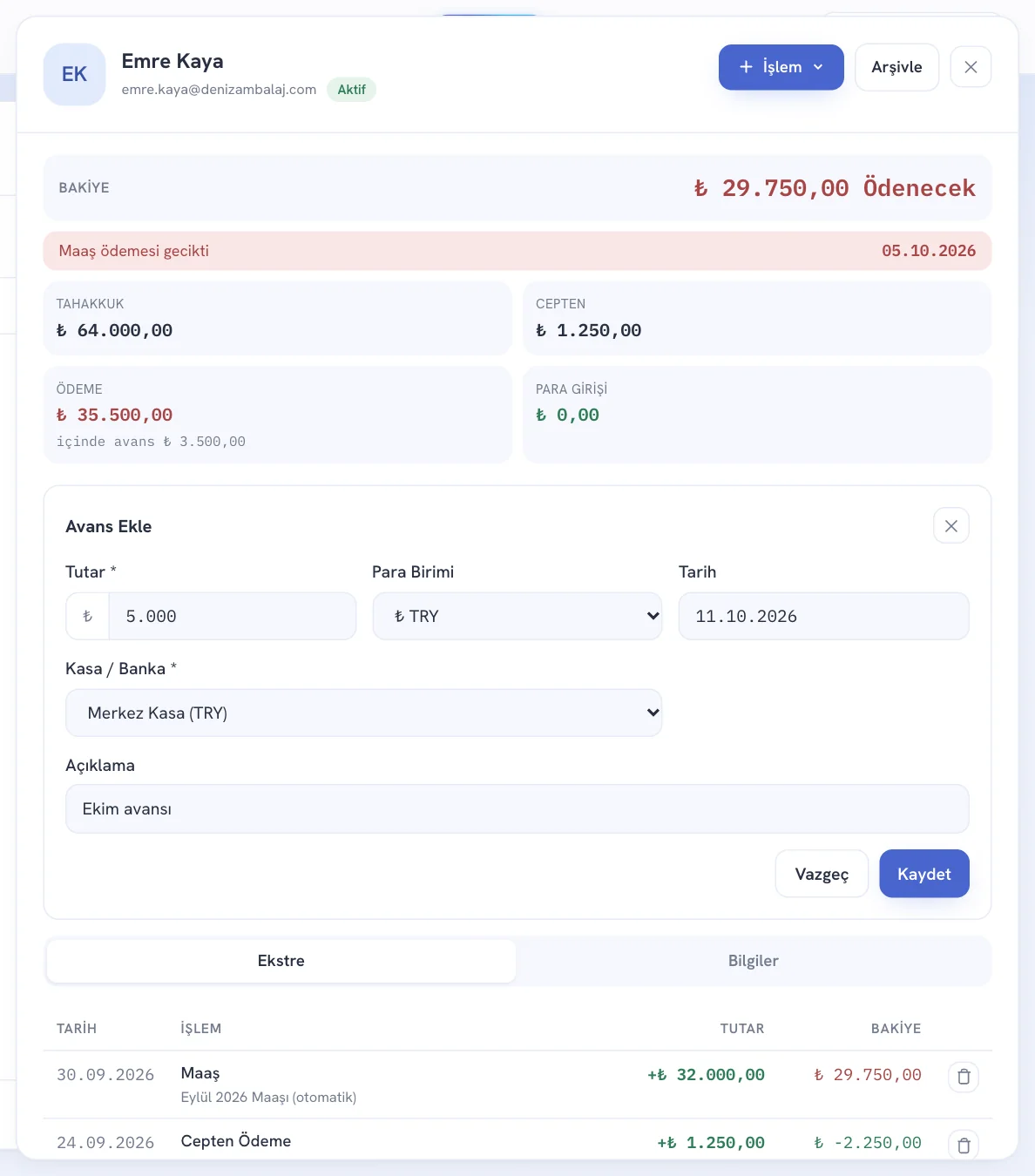
Task: Click the Tarih date field
Action: click(x=823, y=616)
